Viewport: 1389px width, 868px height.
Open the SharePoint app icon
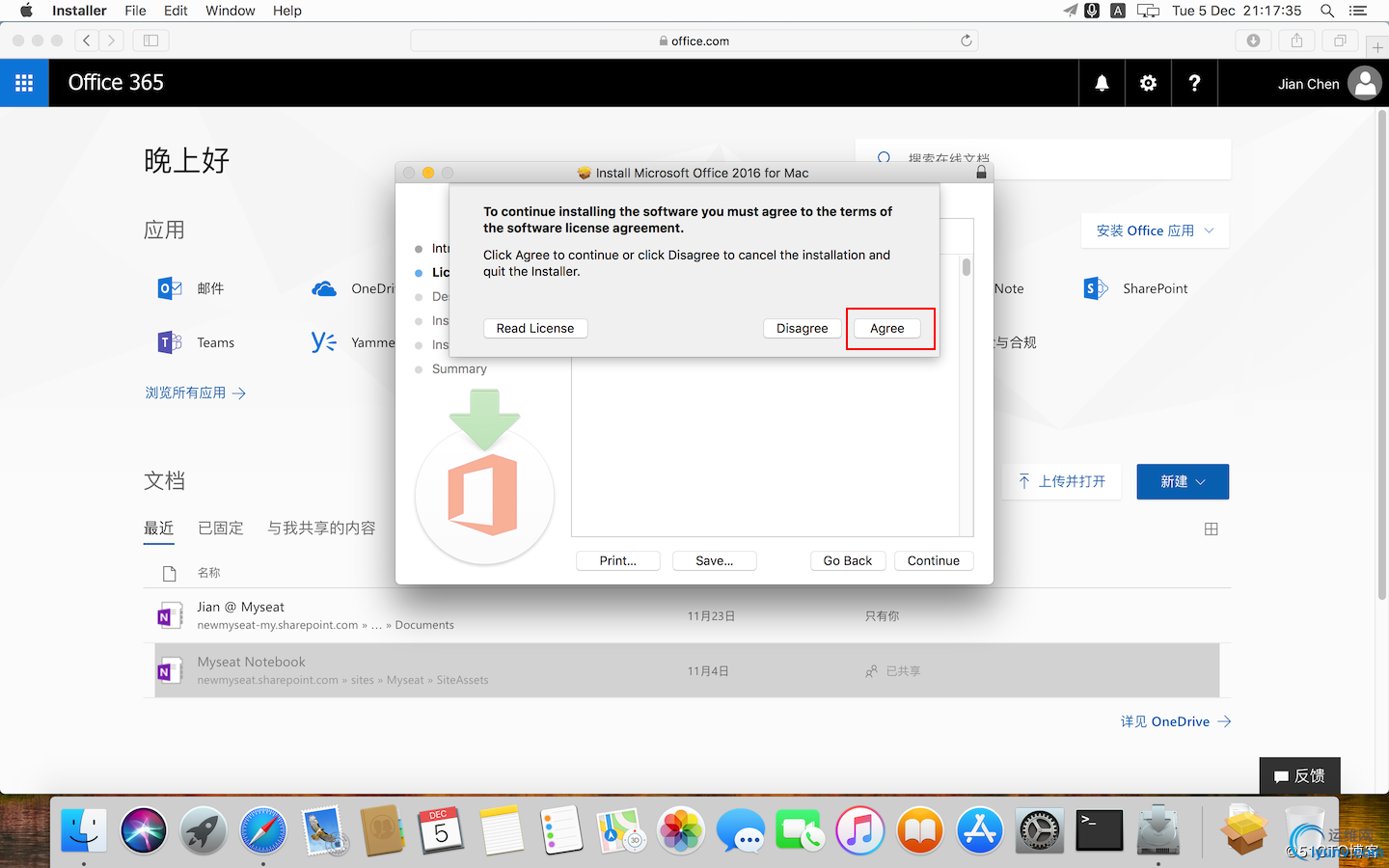pyautogui.click(x=1096, y=288)
